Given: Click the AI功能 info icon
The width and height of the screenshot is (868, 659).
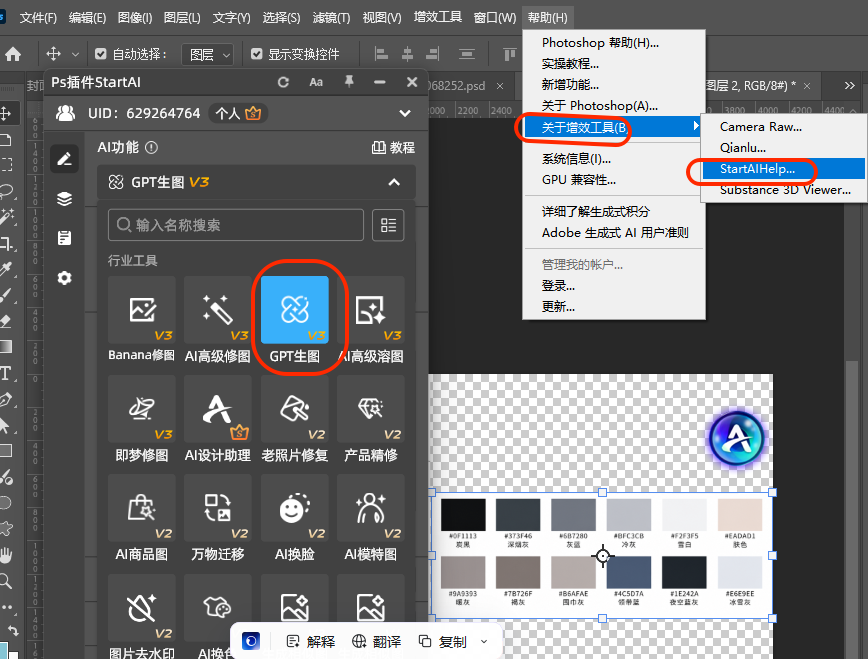Looking at the screenshot, I should pyautogui.click(x=151, y=148).
